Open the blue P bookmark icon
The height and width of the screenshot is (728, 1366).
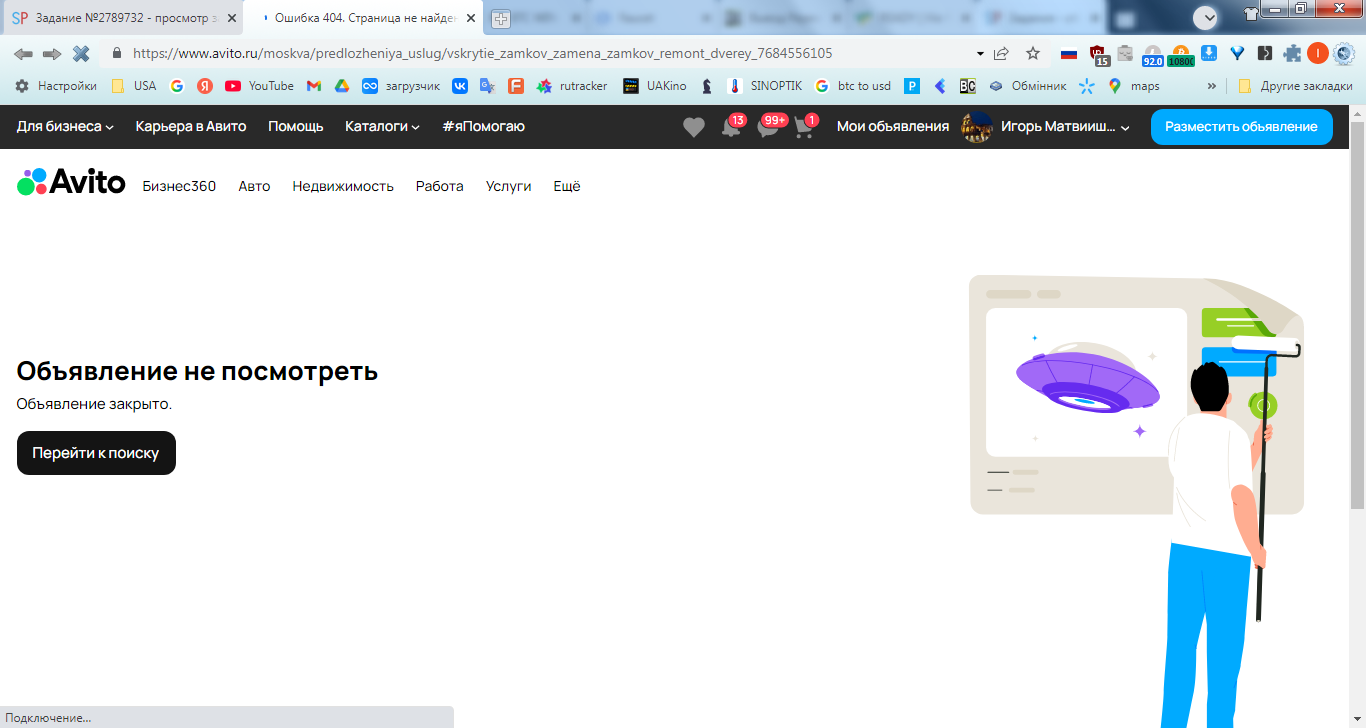click(912, 86)
